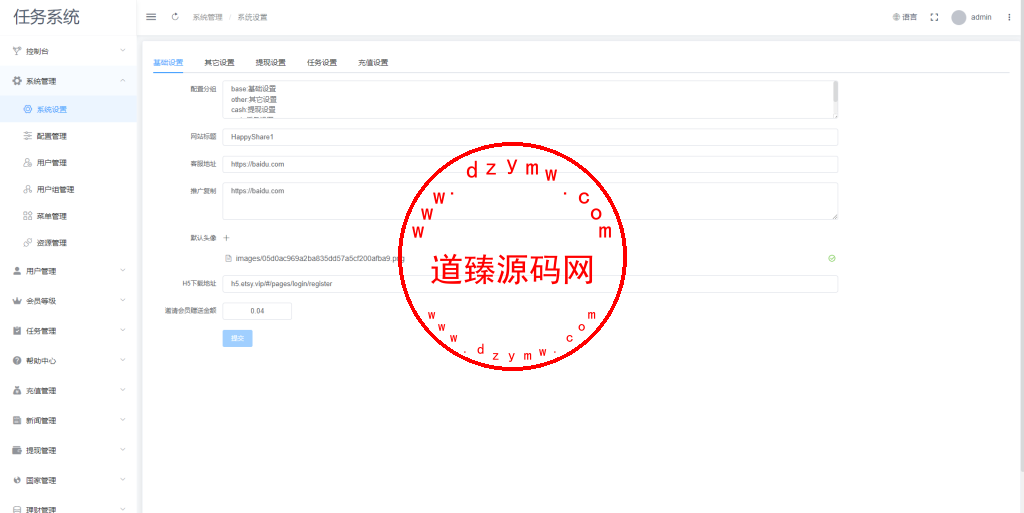Viewport: 1024px width, 513px height.
Task: Collapse the sidebar with the hamburger icon
Action: click(x=151, y=17)
